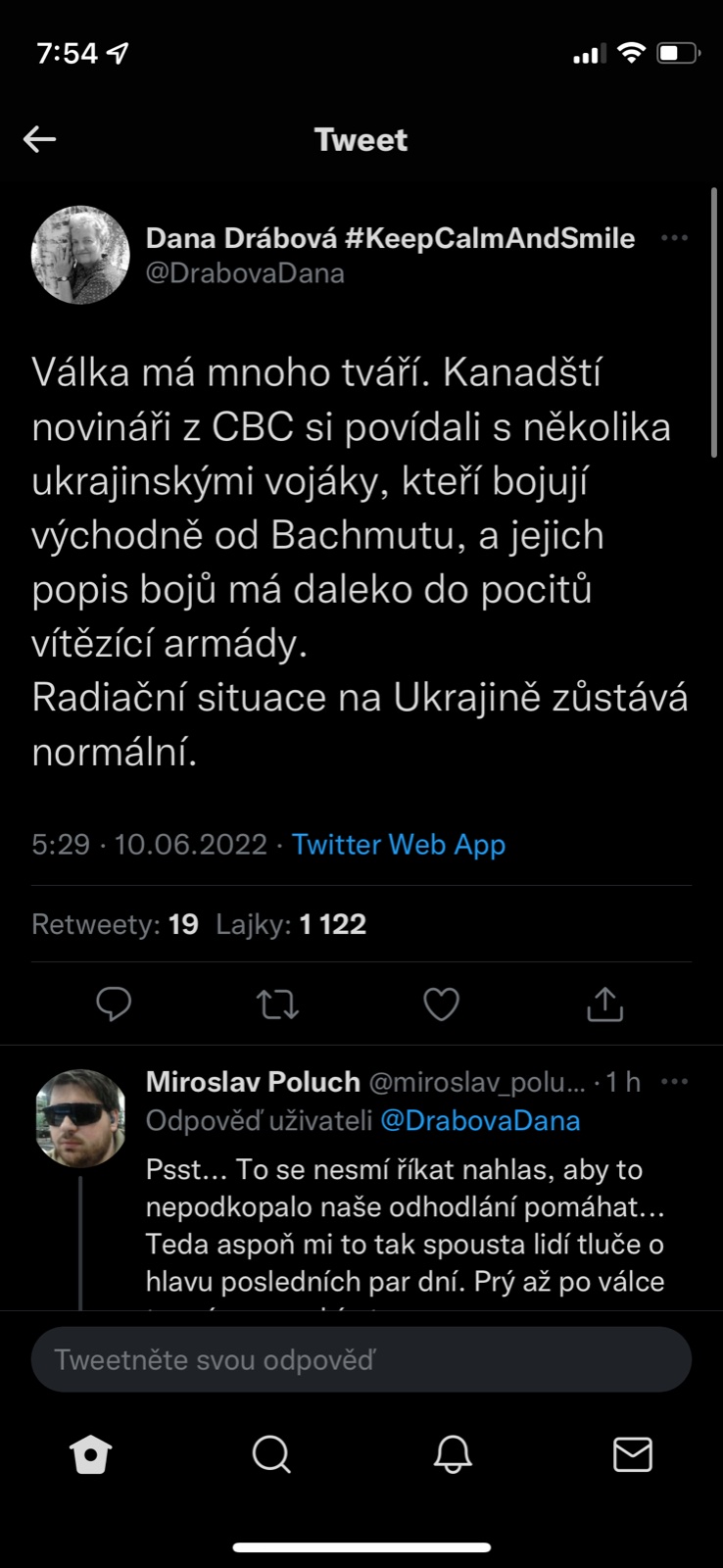Tap the retweet arrows icon
Image resolution: width=723 pixels, height=1568 pixels.
277,1004
